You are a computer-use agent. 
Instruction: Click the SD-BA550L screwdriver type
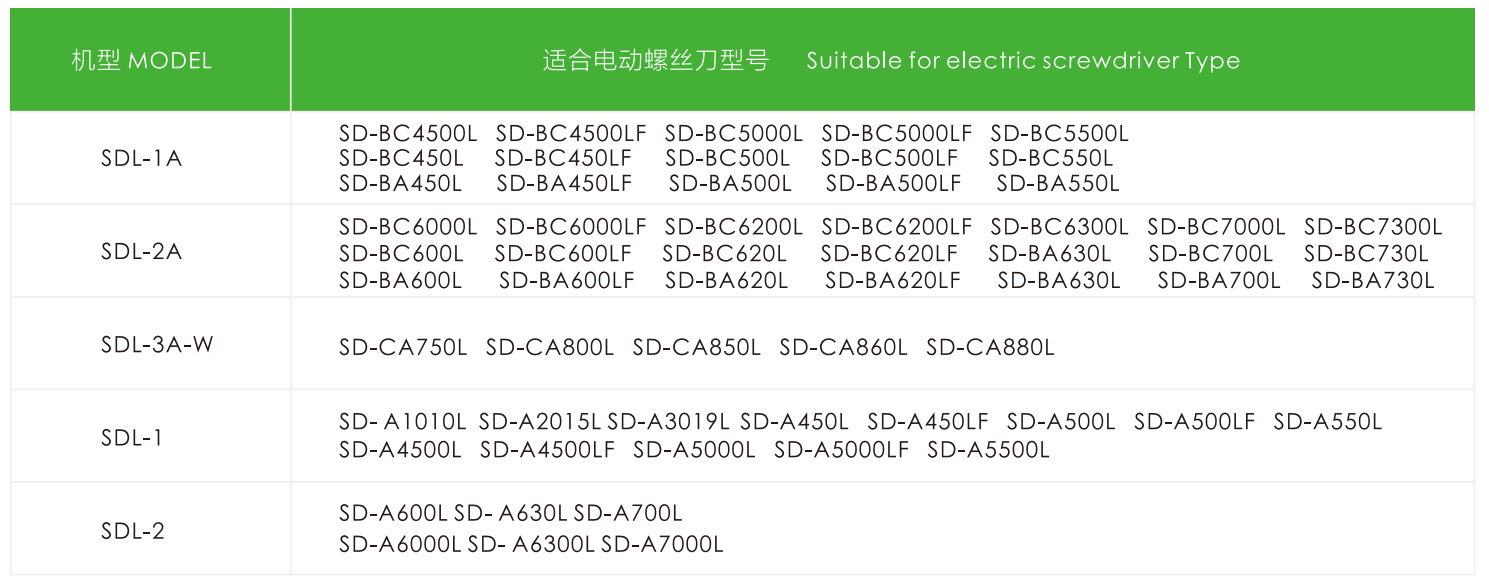coord(1058,184)
